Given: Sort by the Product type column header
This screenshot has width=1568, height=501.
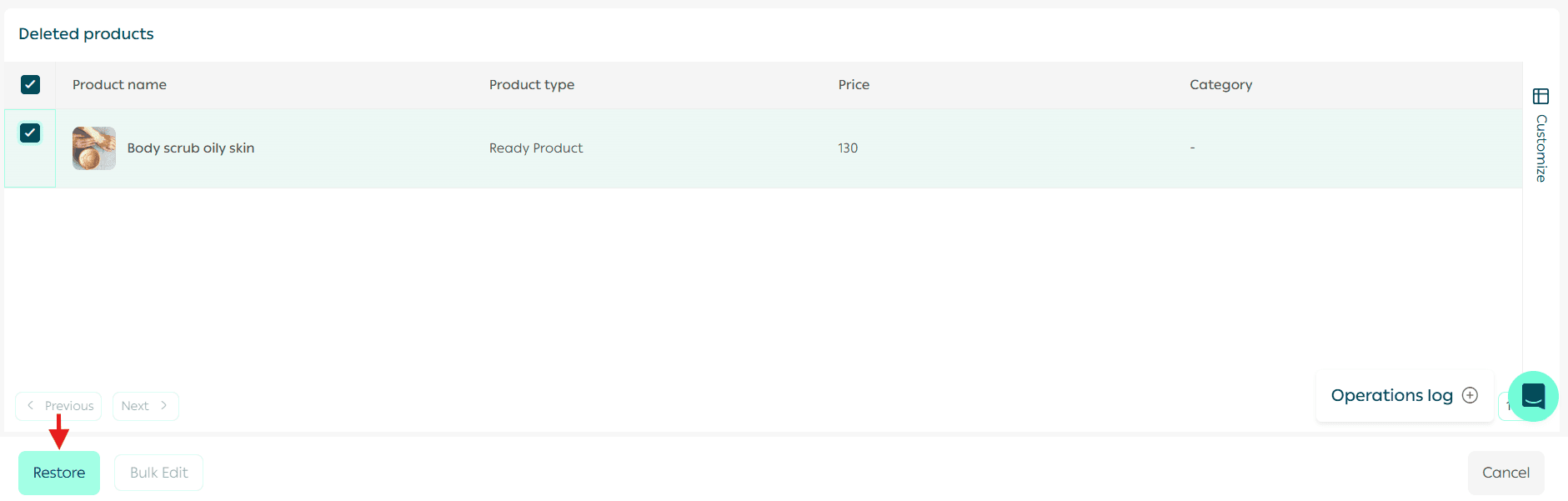Looking at the screenshot, I should point(531,85).
